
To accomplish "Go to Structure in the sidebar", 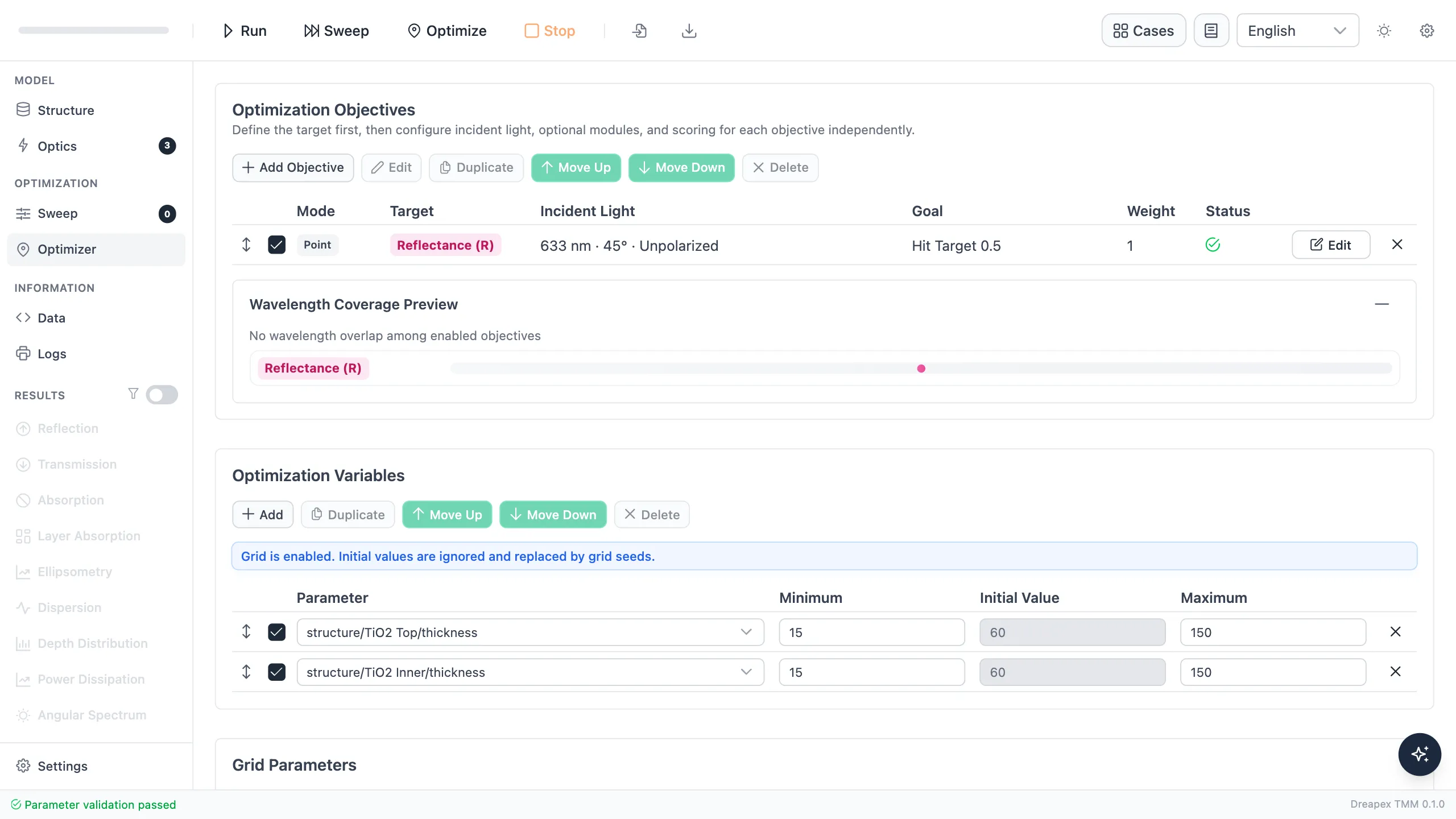I will point(96,110).
